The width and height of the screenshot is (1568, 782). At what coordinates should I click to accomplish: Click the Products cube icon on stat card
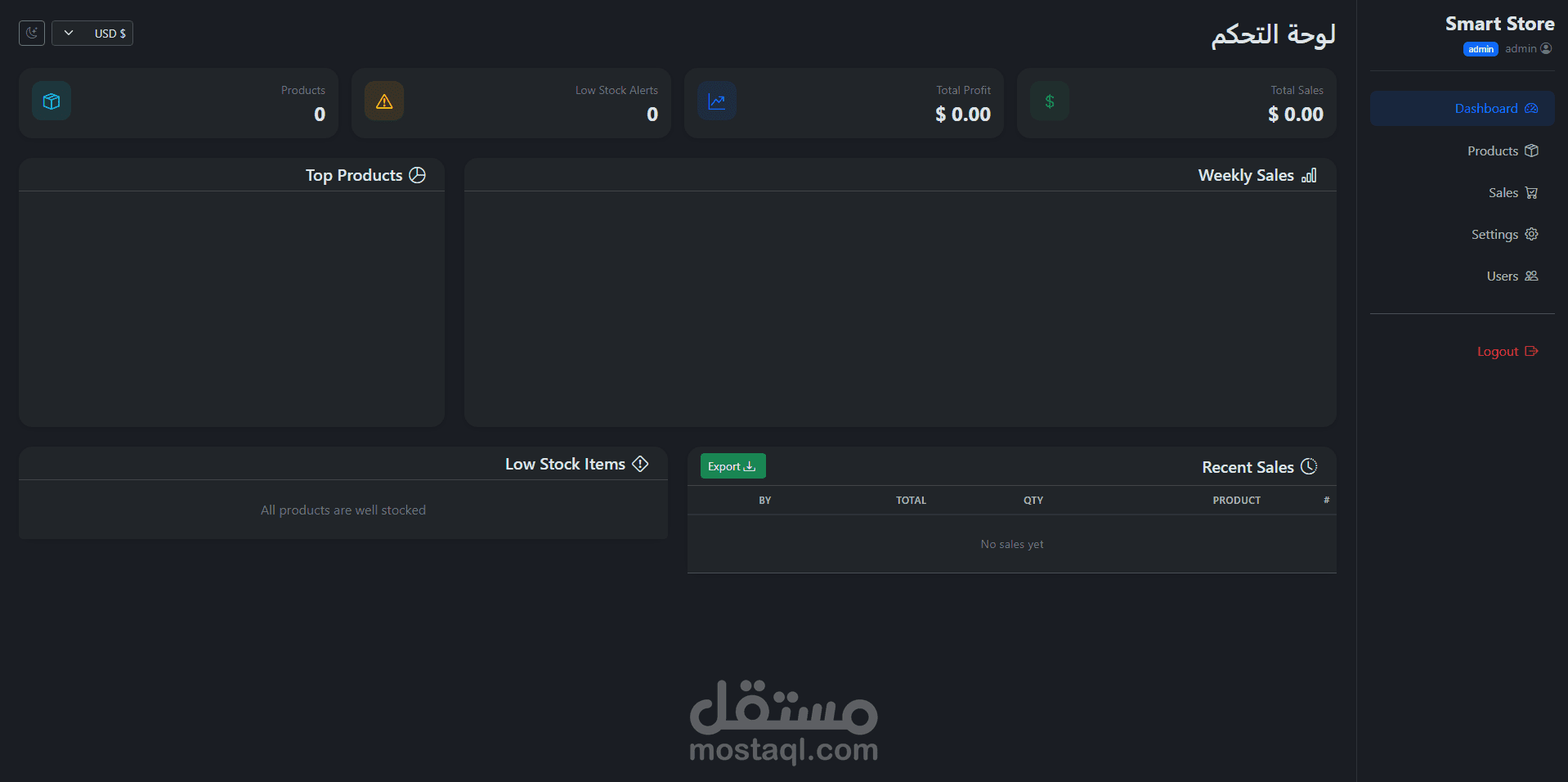tap(51, 101)
